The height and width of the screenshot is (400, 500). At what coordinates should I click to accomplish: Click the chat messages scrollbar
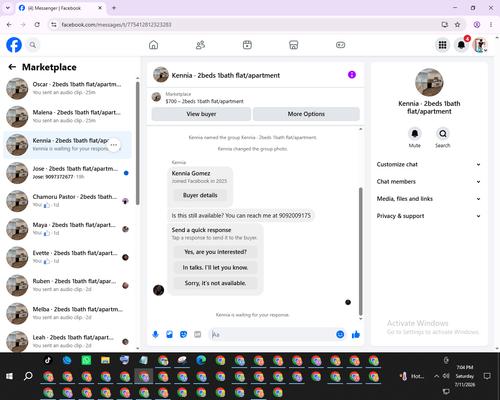pyautogui.click(x=360, y=252)
